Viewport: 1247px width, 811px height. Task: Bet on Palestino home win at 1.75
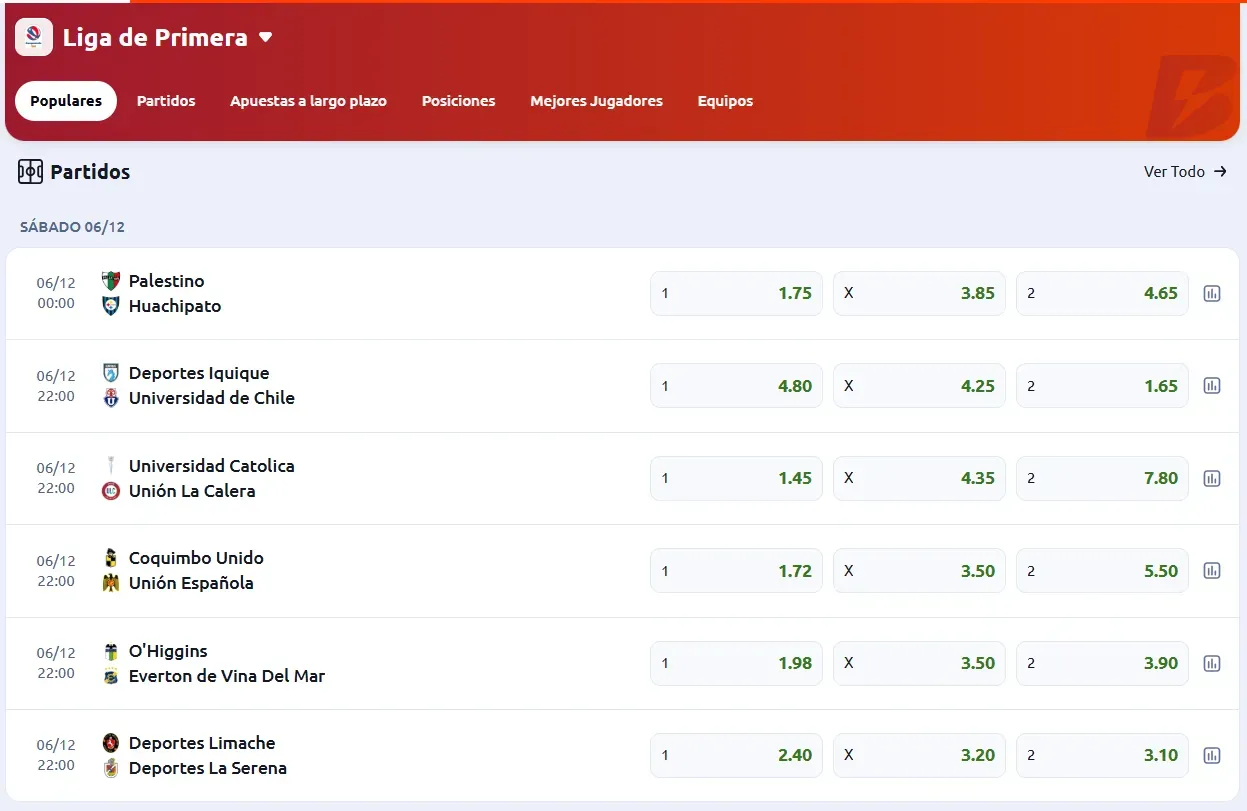(736, 294)
